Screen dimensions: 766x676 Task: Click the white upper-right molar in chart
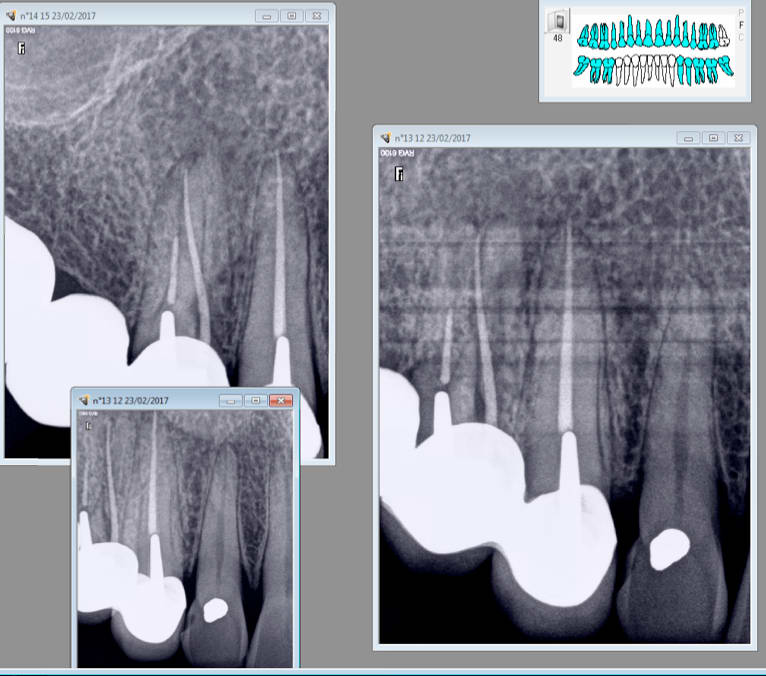click(723, 36)
